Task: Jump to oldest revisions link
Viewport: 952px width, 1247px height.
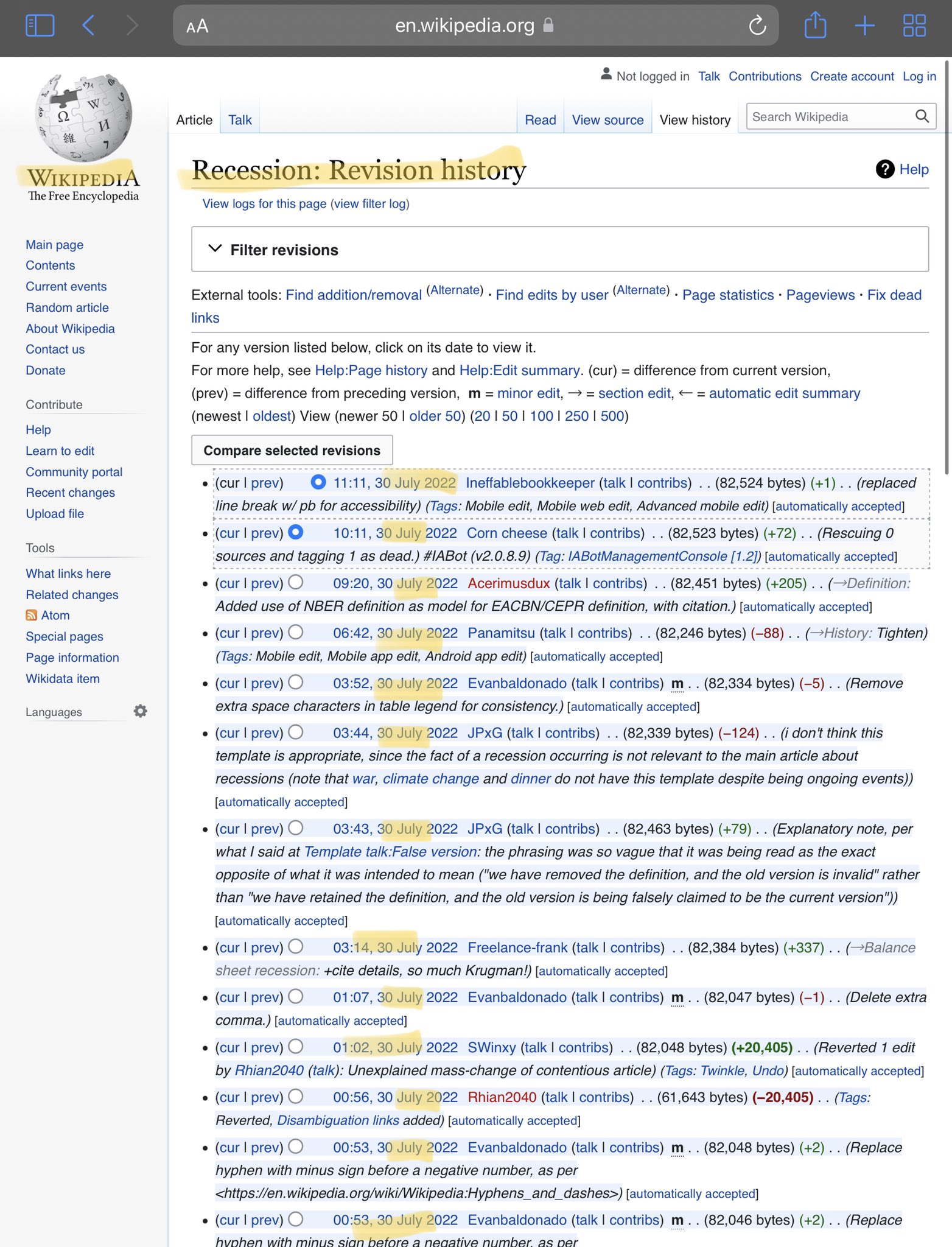Action: point(272,416)
